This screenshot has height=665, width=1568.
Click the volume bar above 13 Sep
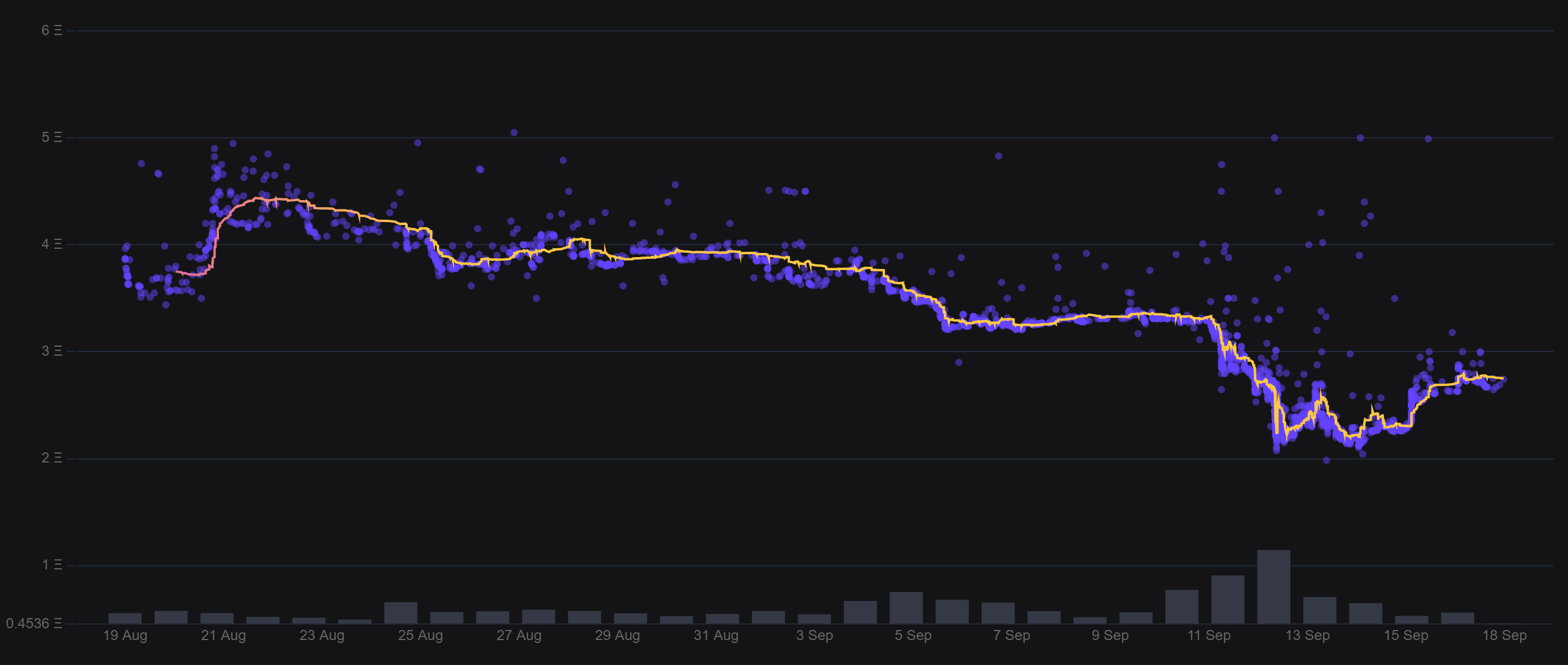[x=1319, y=610]
